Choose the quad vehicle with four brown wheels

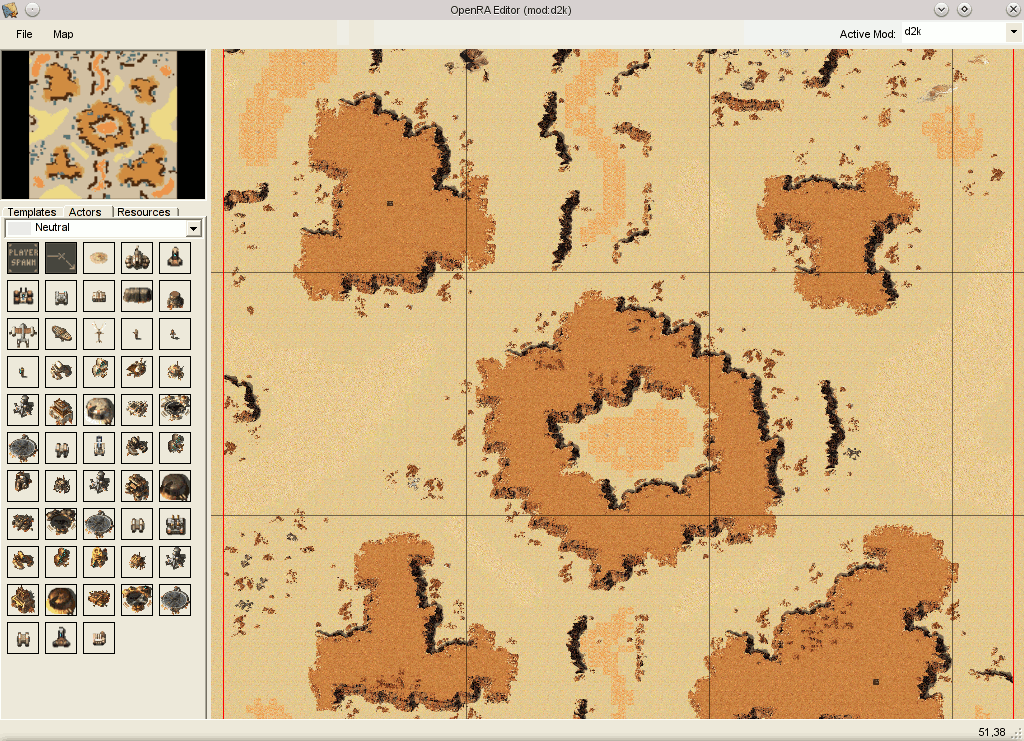pos(23,296)
